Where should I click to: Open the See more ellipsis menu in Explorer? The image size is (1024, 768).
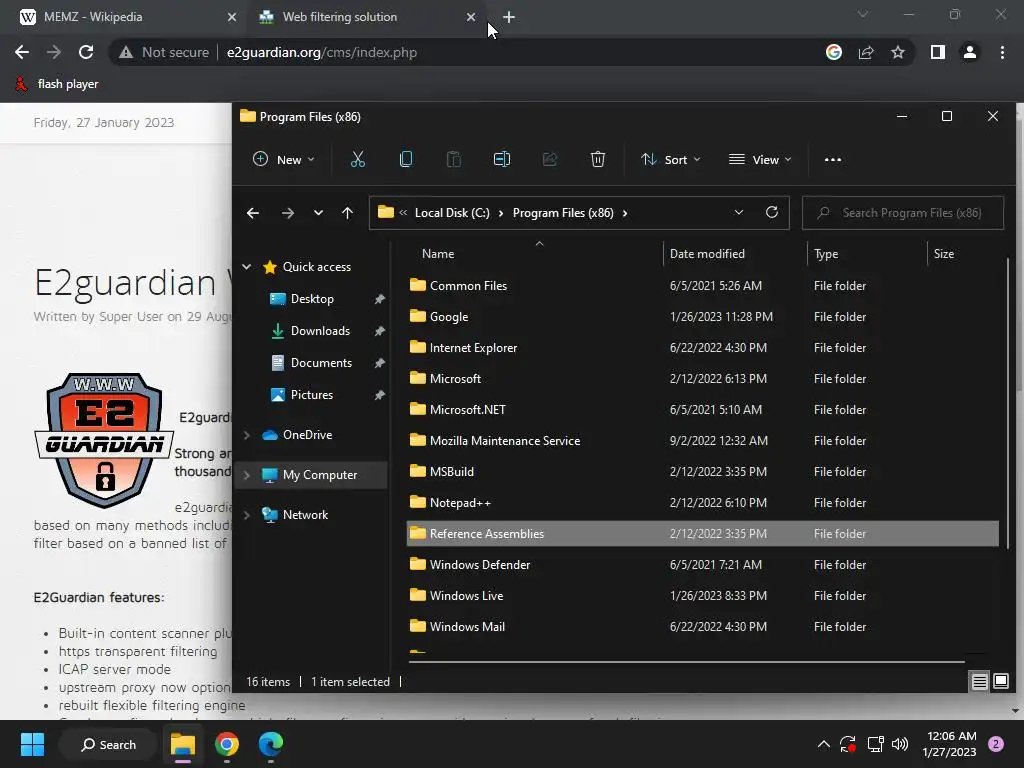coord(833,159)
